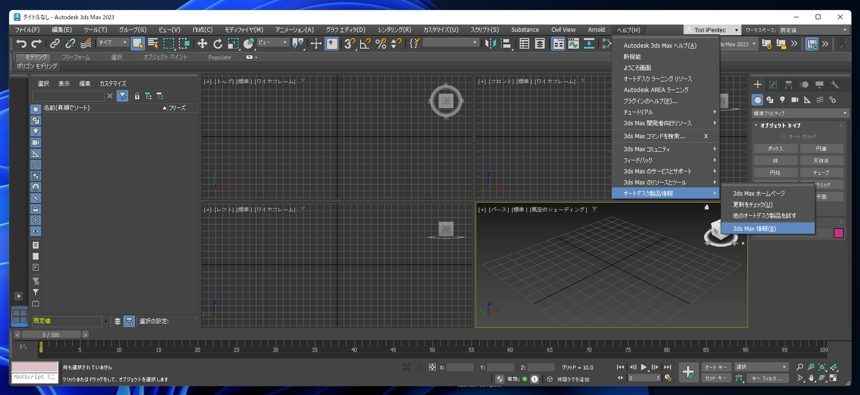Create a ボックス primitive button
This screenshot has width=860, height=395.
pos(775,149)
